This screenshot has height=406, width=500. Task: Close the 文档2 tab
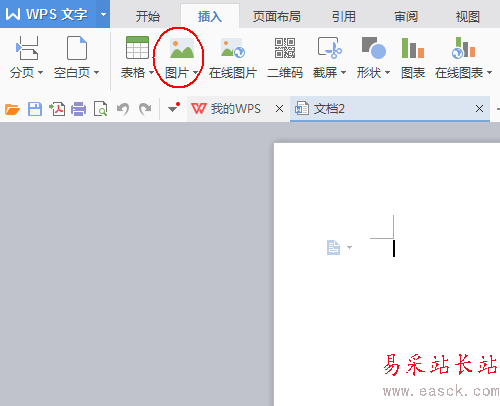[x=479, y=108]
